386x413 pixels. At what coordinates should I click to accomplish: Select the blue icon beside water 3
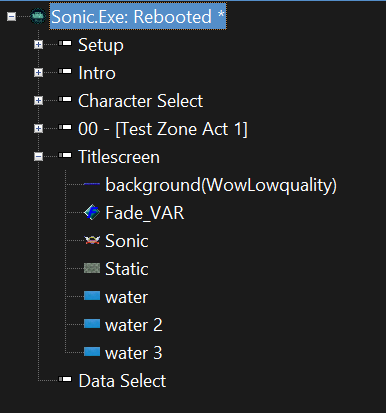[92, 352]
